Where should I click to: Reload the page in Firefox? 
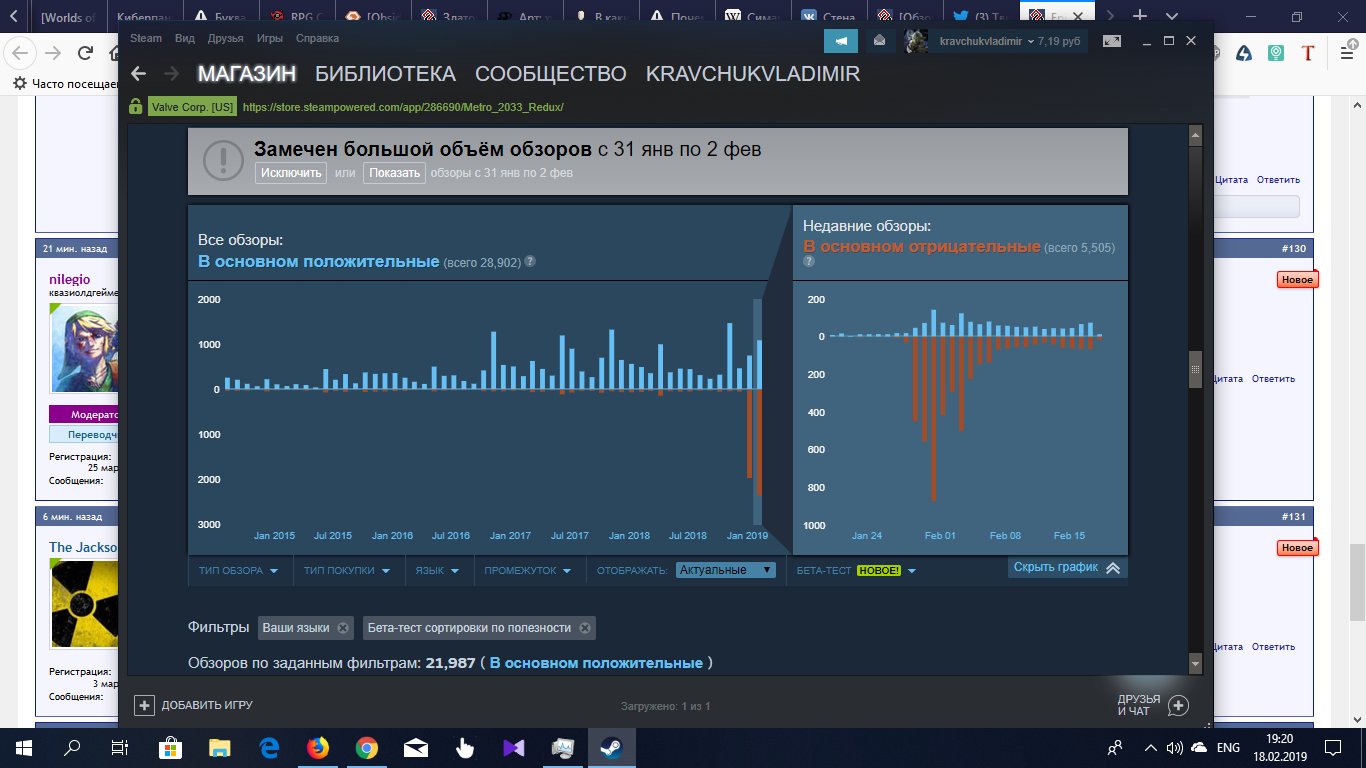86,53
